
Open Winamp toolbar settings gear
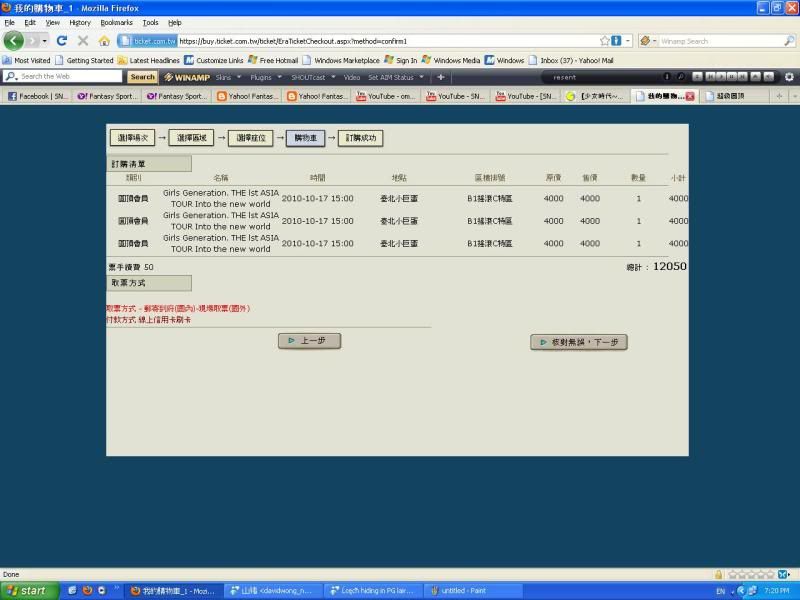click(x=789, y=77)
